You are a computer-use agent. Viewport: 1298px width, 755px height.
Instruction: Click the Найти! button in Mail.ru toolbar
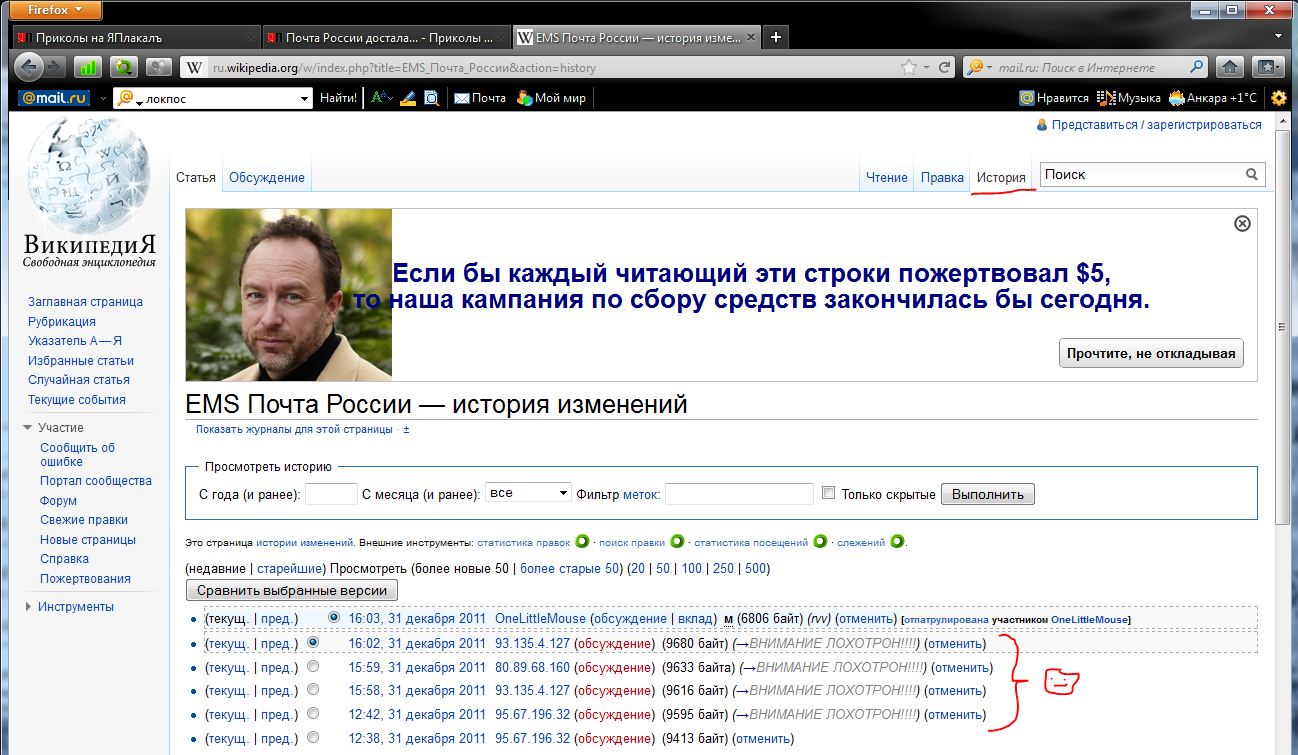tap(338, 98)
